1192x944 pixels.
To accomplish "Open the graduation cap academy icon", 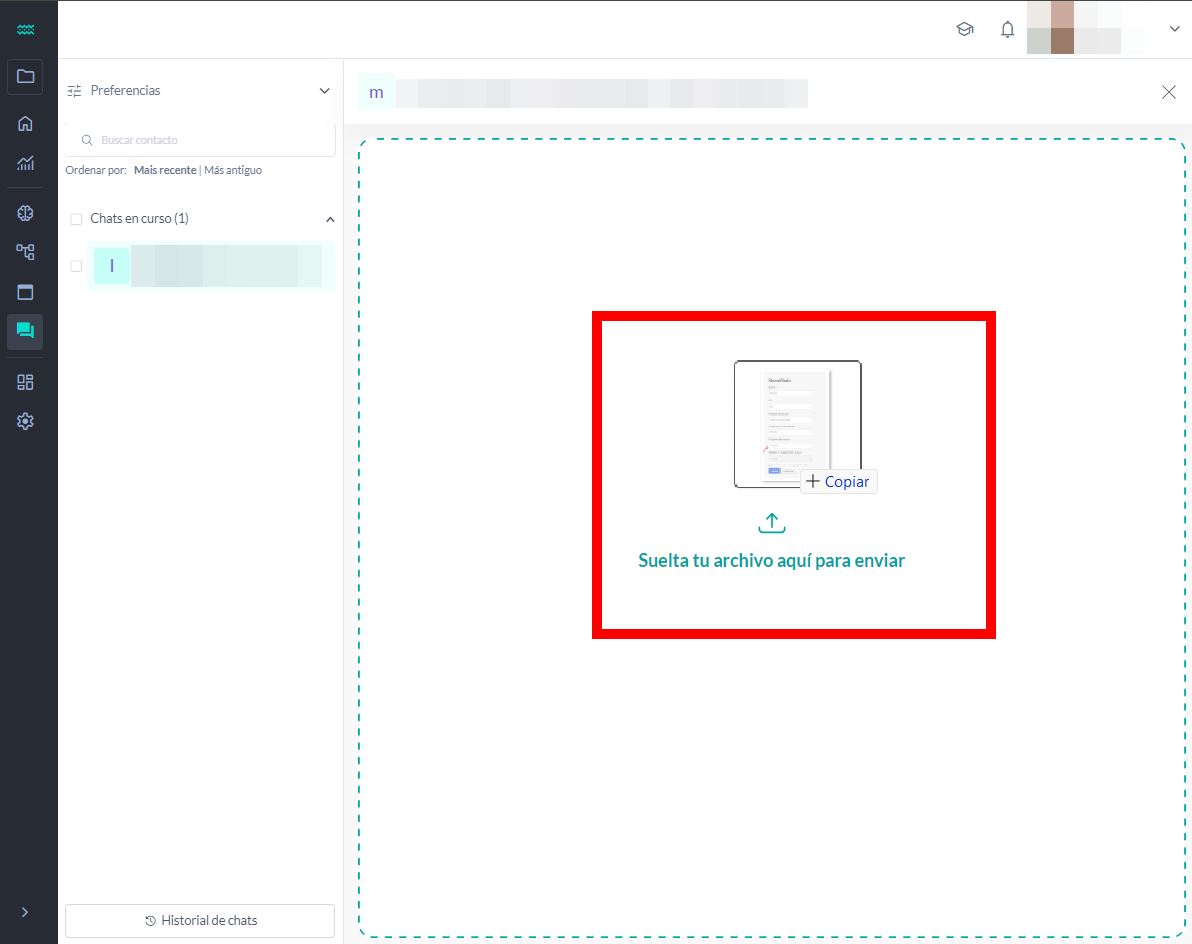I will click(x=964, y=30).
